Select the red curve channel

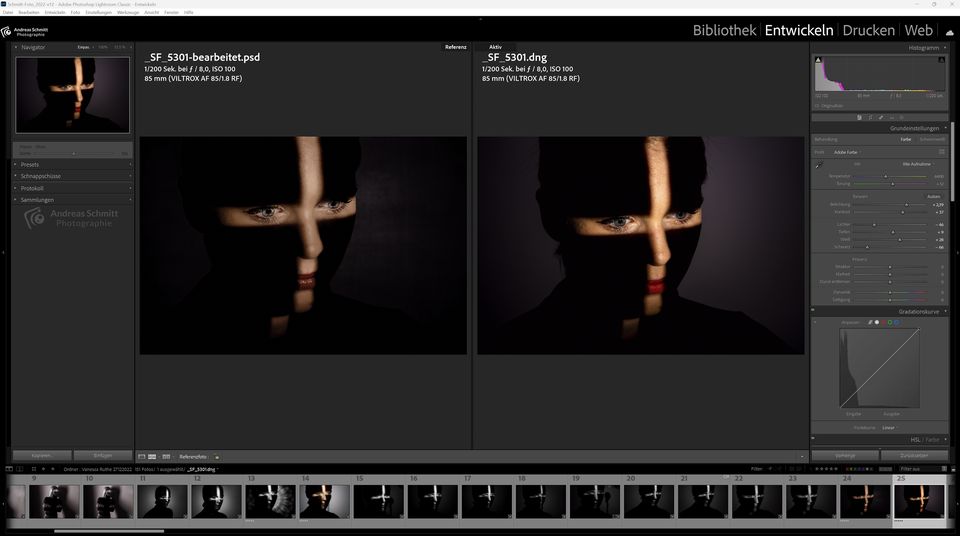point(883,322)
